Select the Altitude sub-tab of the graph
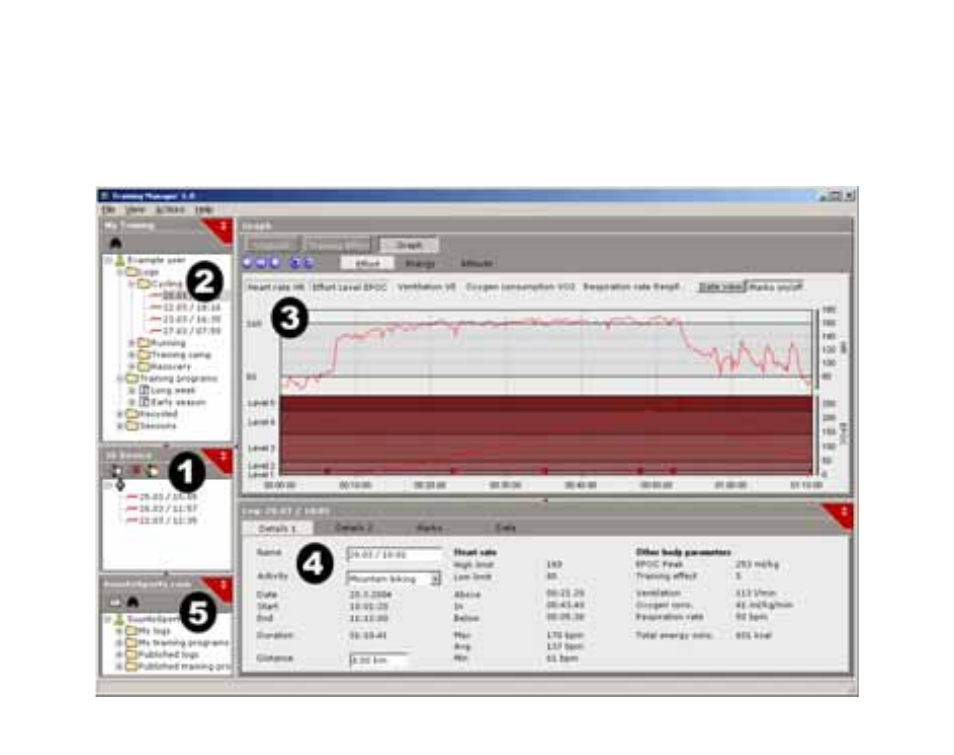The image size is (954, 755). point(476,263)
